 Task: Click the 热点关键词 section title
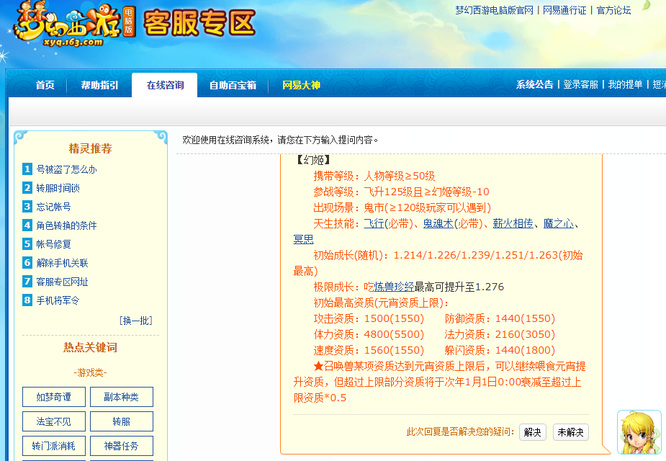pos(90,347)
